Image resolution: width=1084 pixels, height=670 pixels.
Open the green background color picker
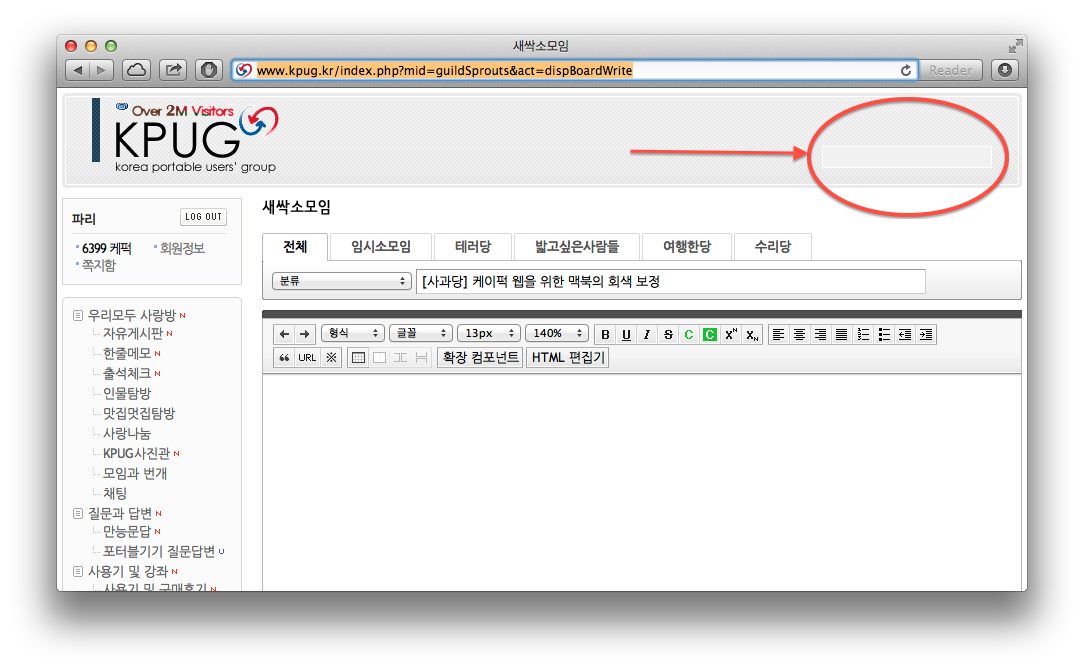pos(709,335)
